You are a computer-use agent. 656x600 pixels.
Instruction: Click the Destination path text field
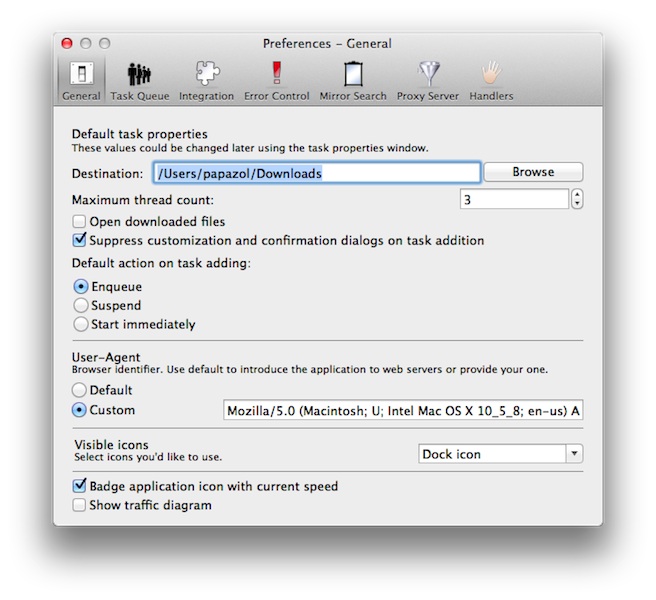point(316,173)
